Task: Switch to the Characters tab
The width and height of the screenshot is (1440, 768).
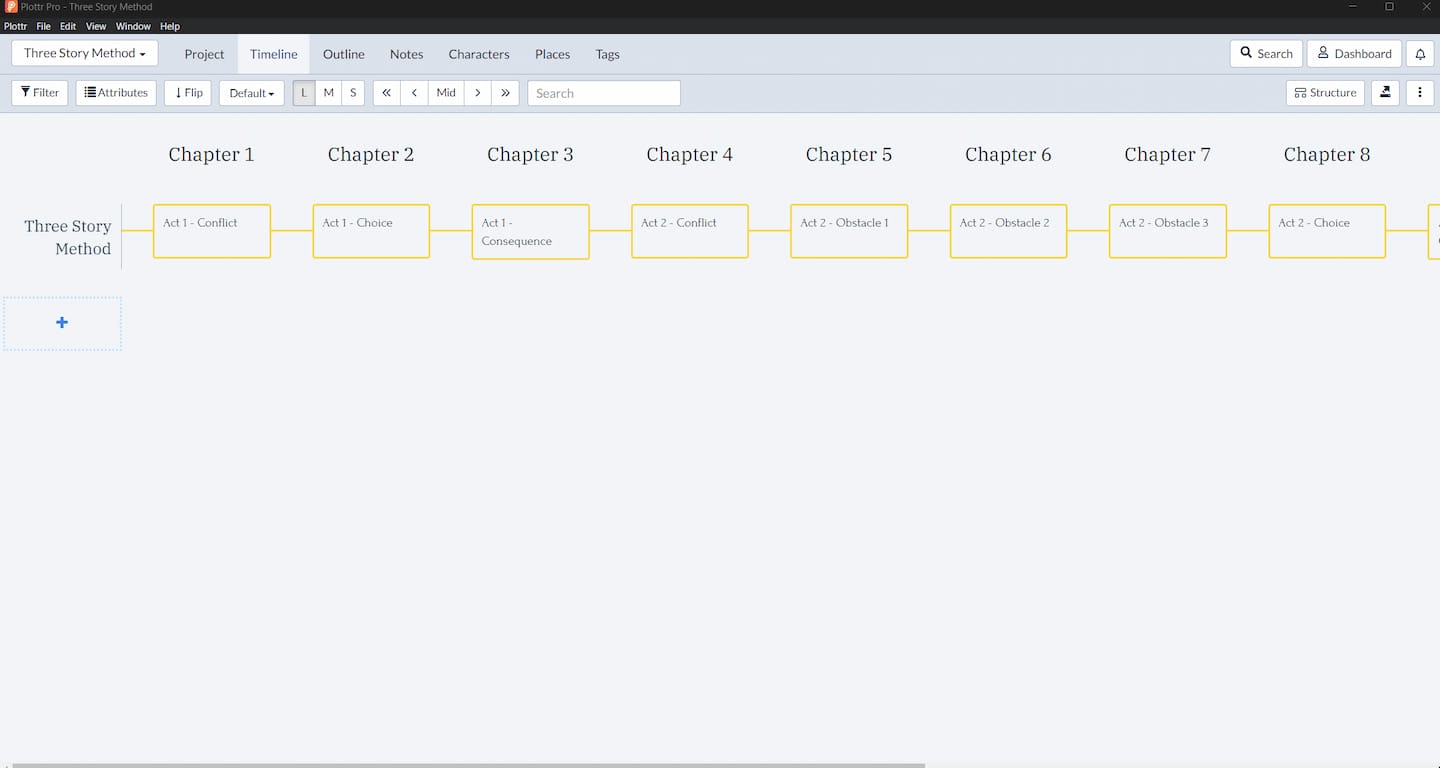Action: tap(478, 54)
